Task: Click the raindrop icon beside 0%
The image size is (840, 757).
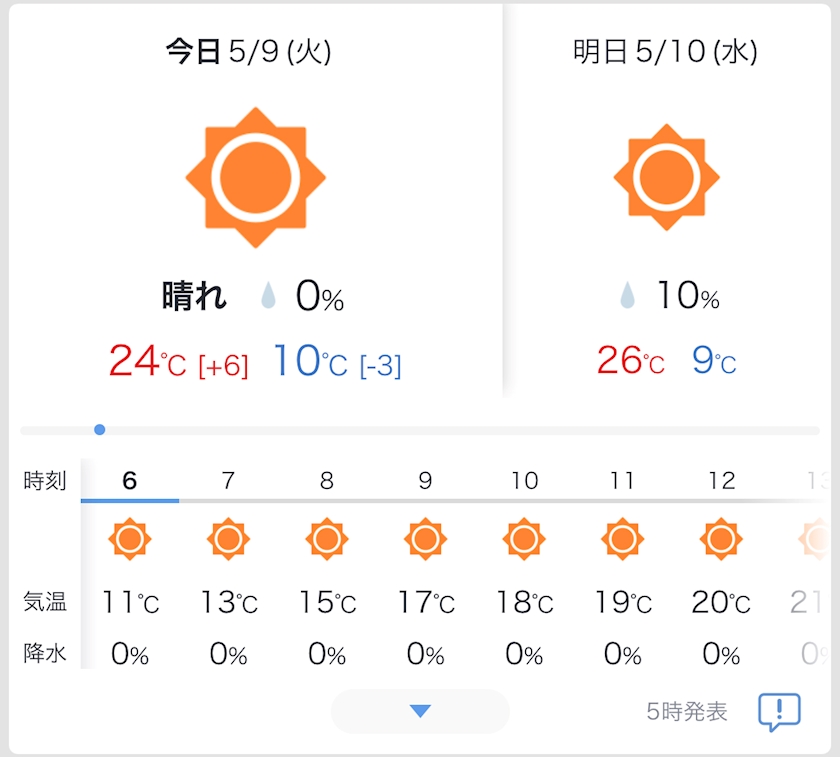Action: pyautogui.click(x=268, y=296)
